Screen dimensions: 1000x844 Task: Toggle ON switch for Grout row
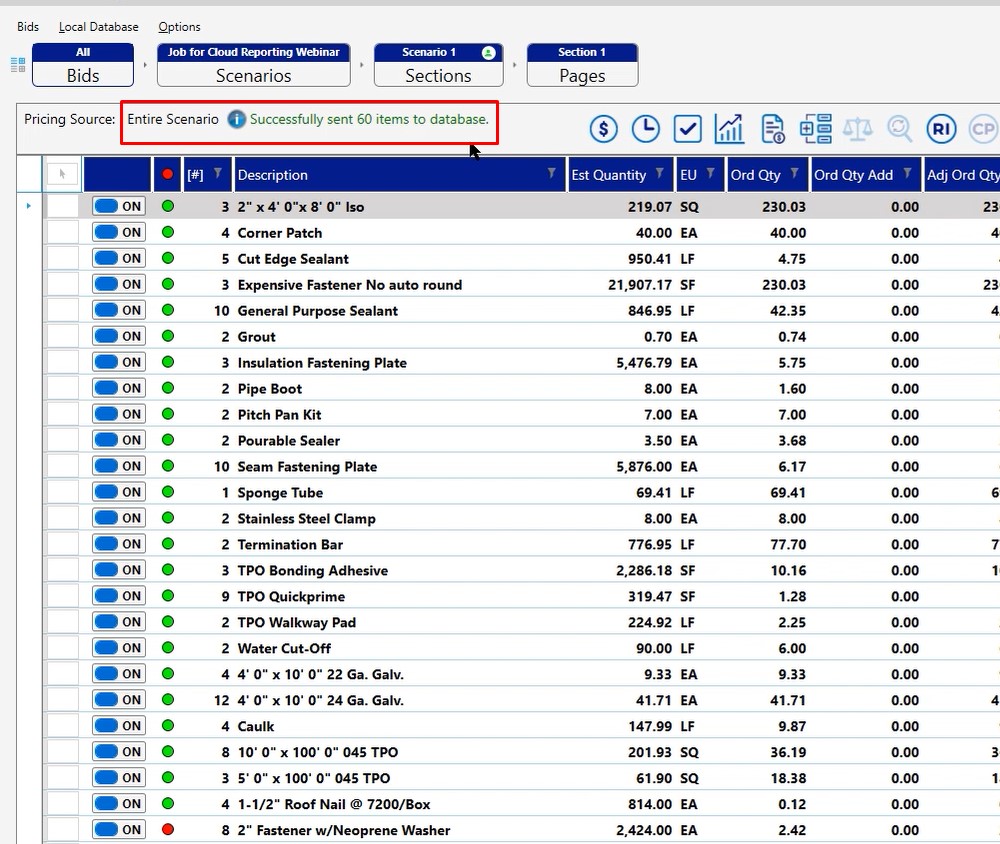click(x=118, y=336)
